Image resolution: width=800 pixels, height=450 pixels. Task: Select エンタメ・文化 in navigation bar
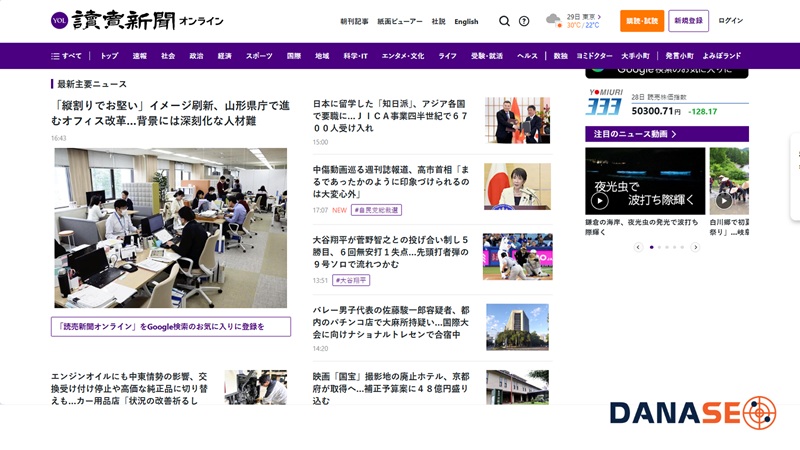[x=403, y=56]
